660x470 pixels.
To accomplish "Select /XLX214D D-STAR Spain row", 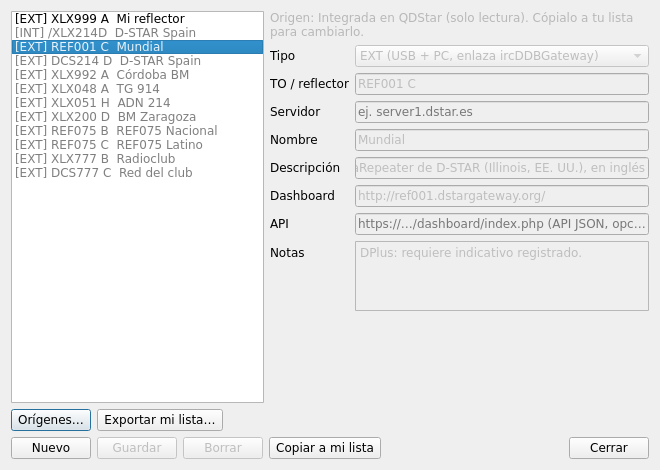I will (x=137, y=33).
